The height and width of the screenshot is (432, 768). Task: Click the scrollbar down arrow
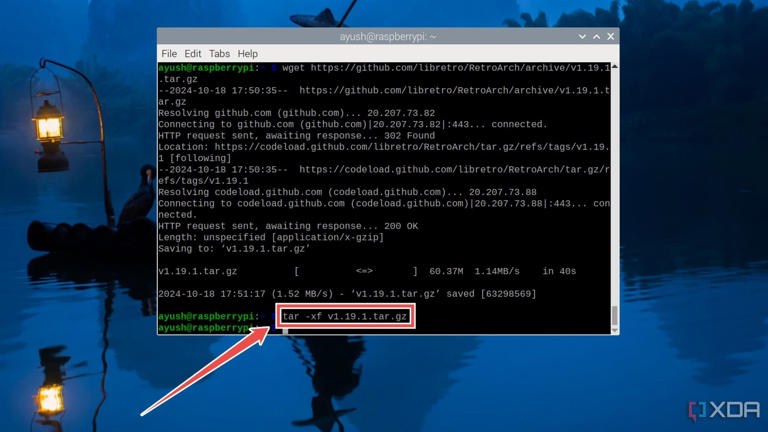click(615, 331)
